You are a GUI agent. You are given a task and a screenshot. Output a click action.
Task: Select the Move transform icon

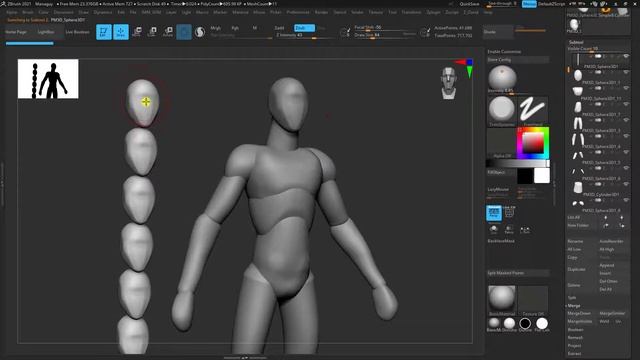coord(137,32)
